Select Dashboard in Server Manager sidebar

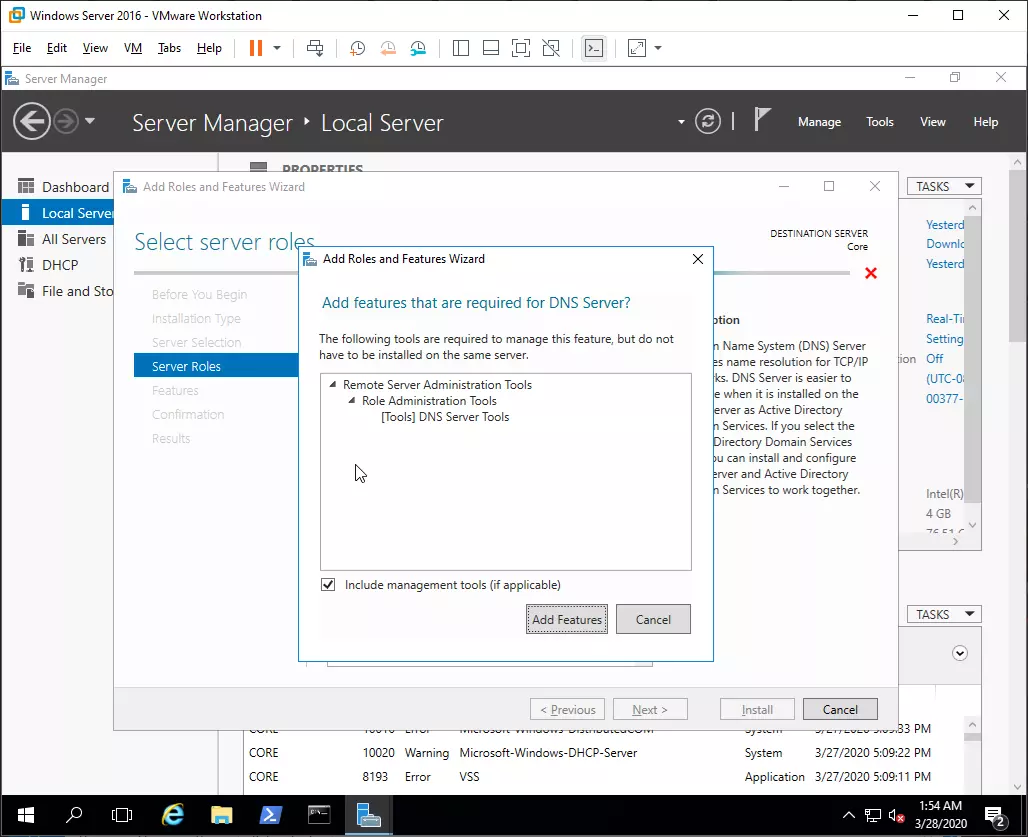[x=64, y=187]
